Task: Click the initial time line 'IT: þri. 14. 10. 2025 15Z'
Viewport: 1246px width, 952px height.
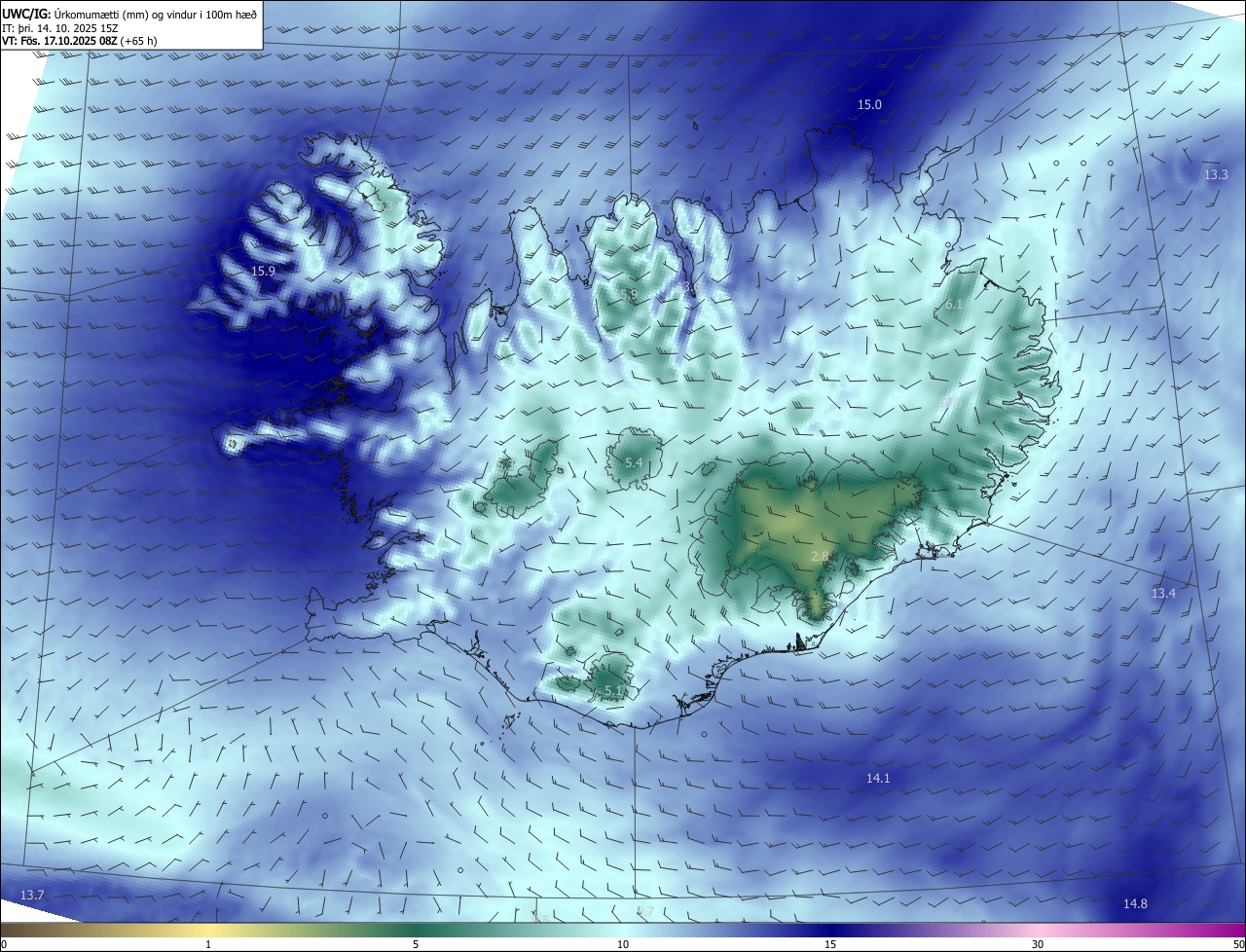Action: tap(61, 28)
